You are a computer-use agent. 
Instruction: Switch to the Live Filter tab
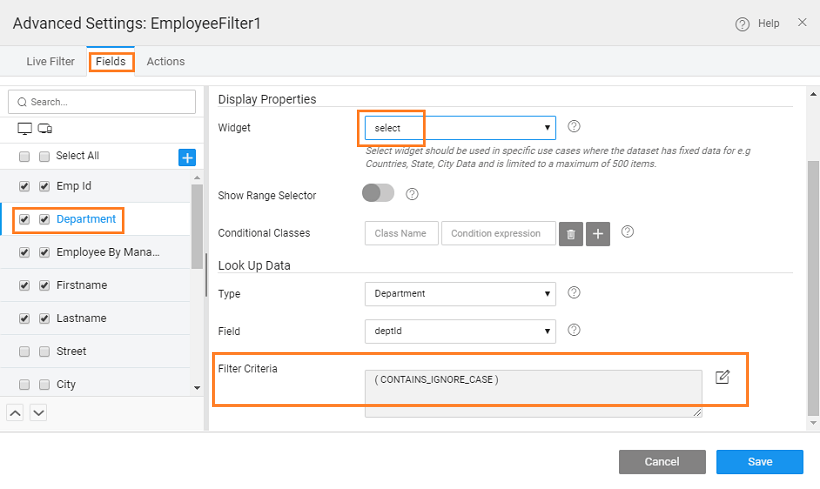50,61
